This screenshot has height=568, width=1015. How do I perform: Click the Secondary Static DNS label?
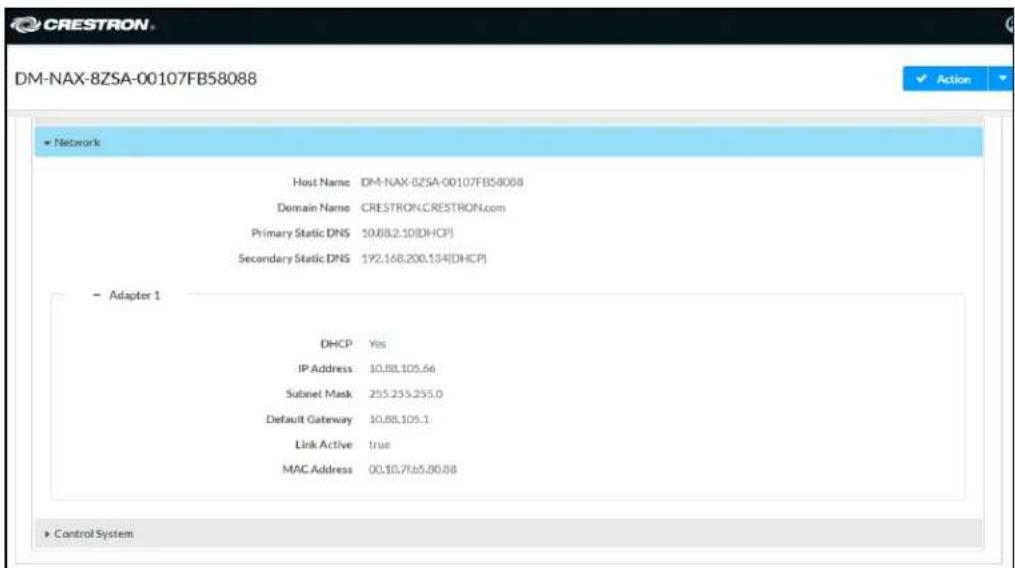[x=294, y=258]
